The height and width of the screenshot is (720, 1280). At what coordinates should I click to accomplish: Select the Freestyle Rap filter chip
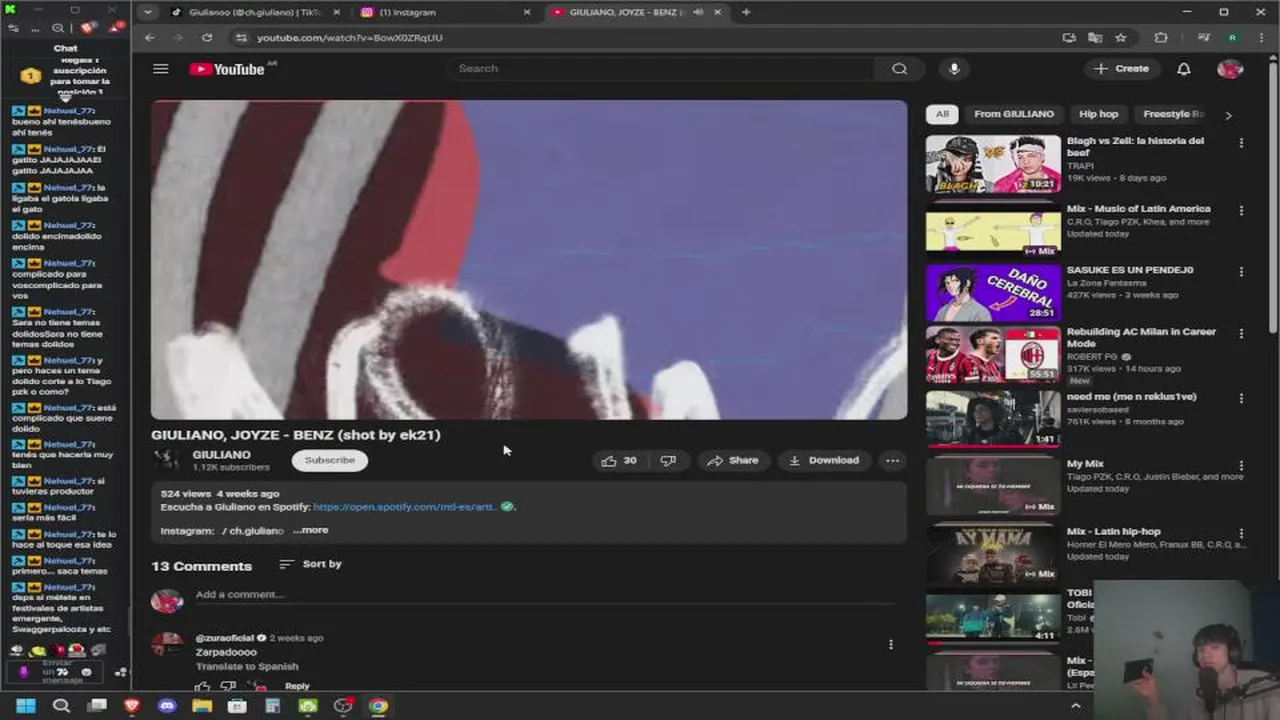point(1174,114)
